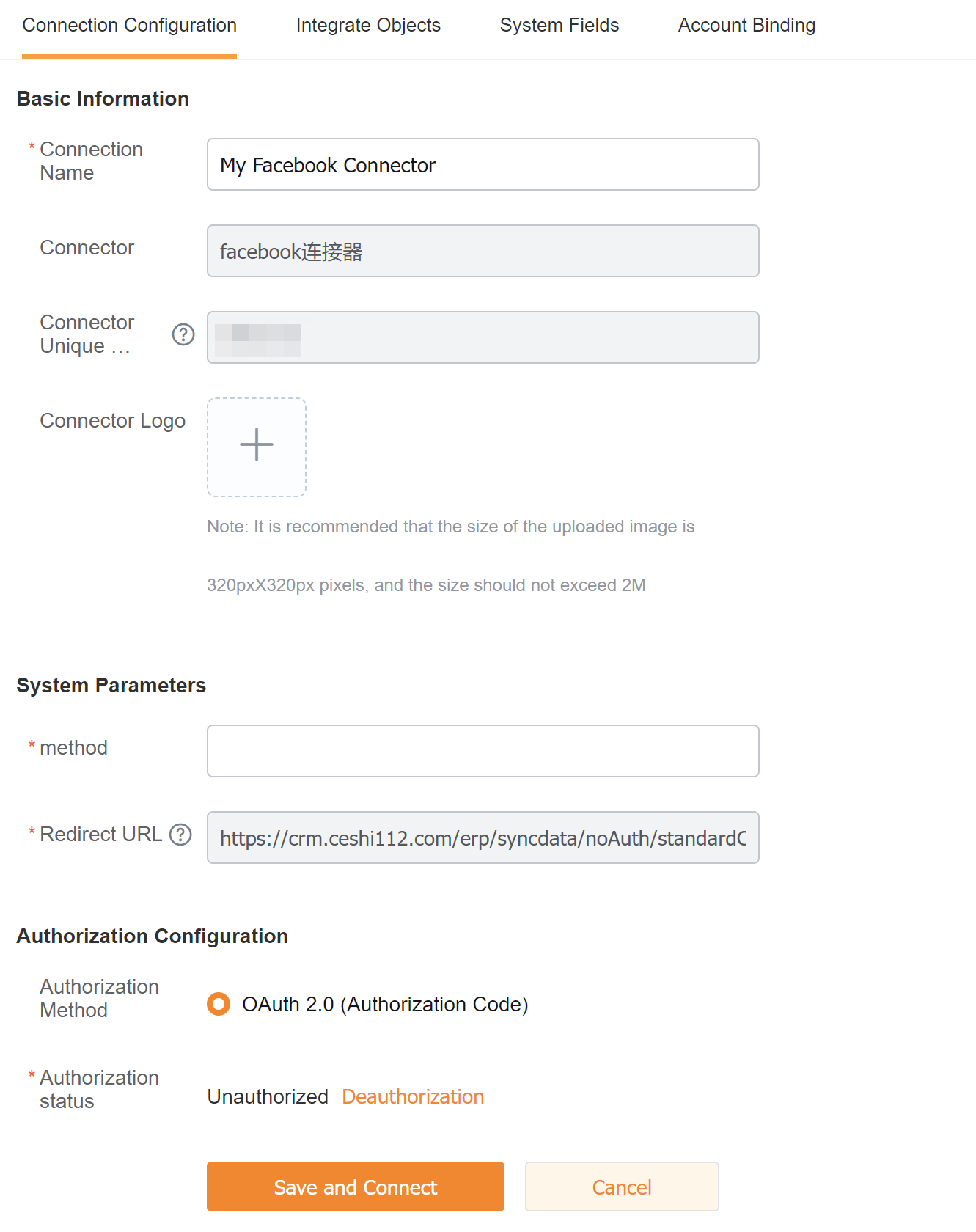The image size is (976, 1232).
Task: Switch to the Integrate Objects tab
Action: click(368, 26)
